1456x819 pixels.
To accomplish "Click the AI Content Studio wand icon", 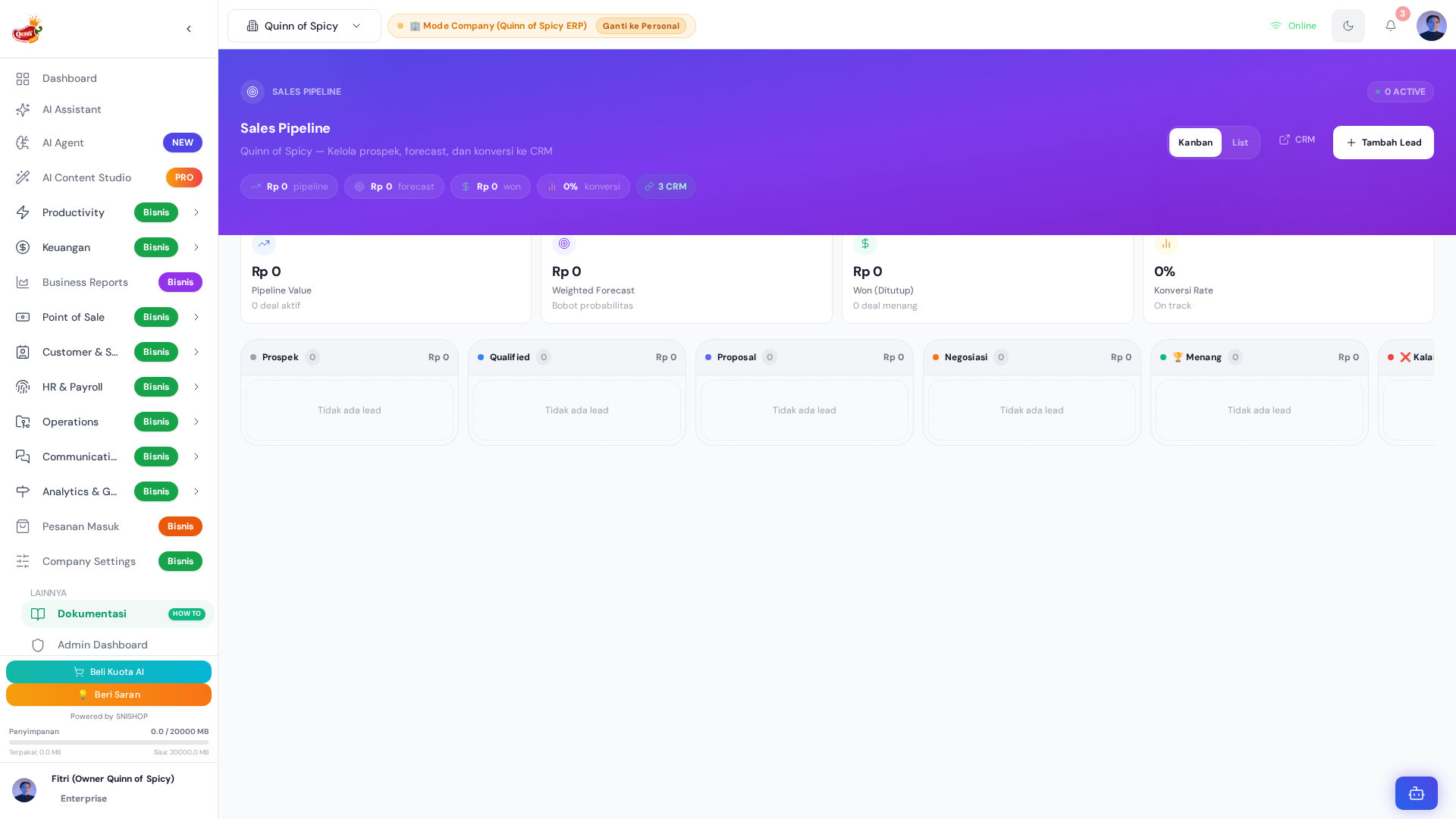I will pos(23,177).
